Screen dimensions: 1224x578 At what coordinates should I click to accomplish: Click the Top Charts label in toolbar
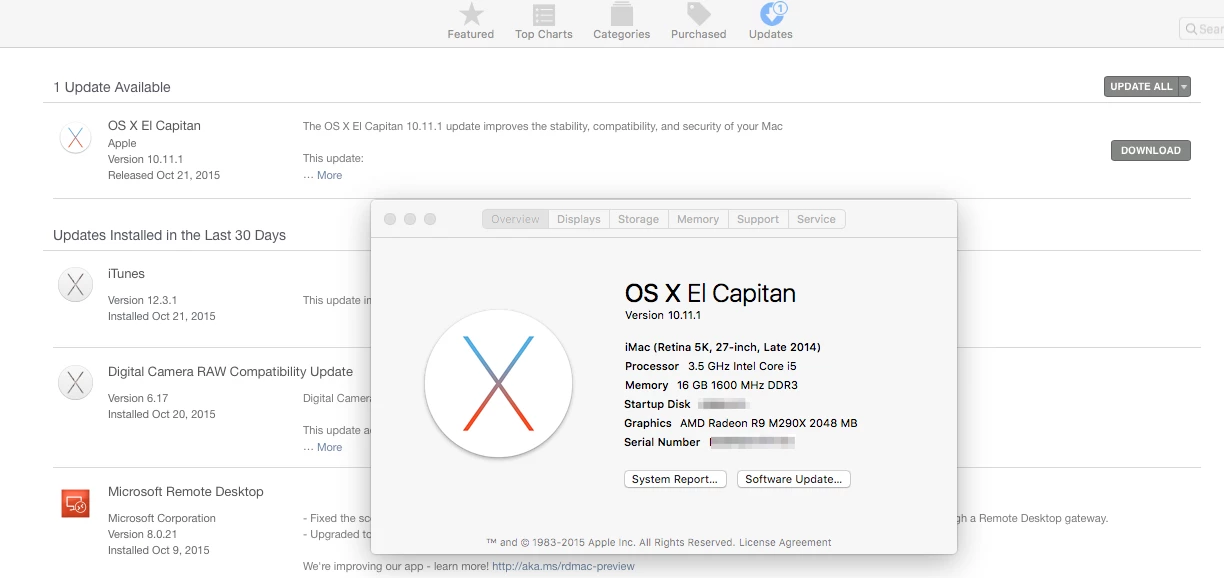(544, 34)
